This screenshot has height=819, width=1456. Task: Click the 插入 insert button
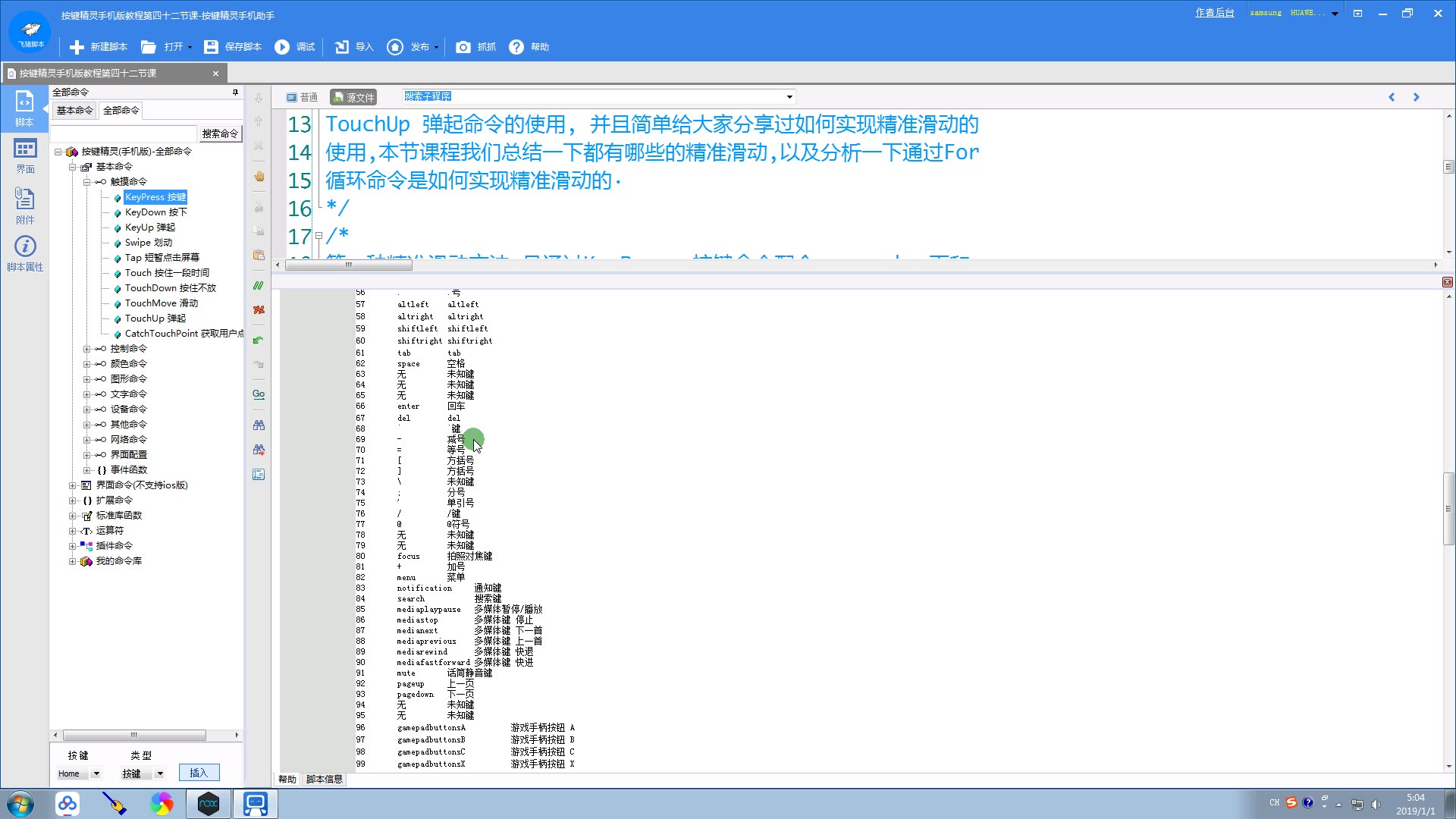click(x=199, y=773)
